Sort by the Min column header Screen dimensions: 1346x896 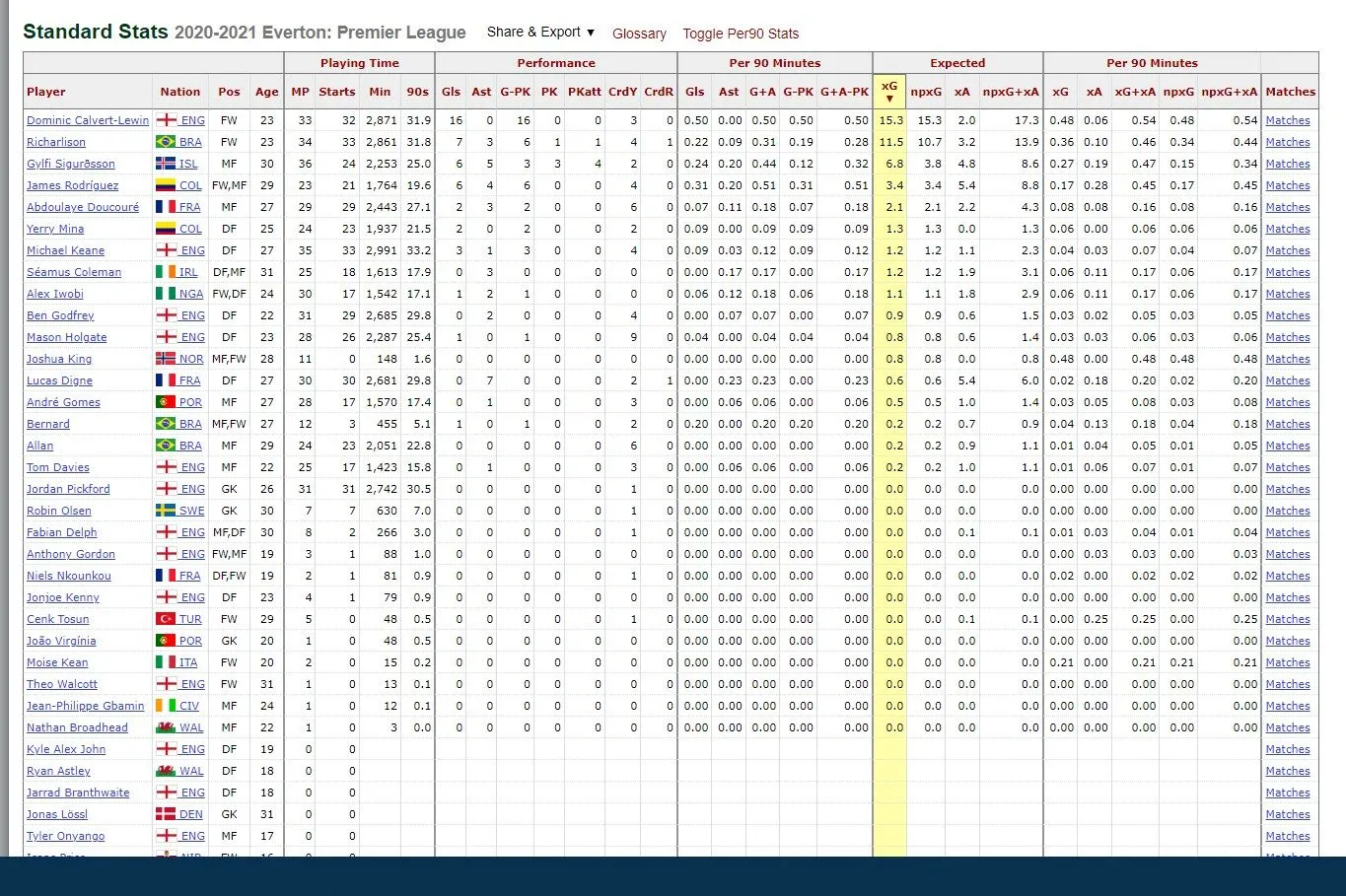(380, 92)
